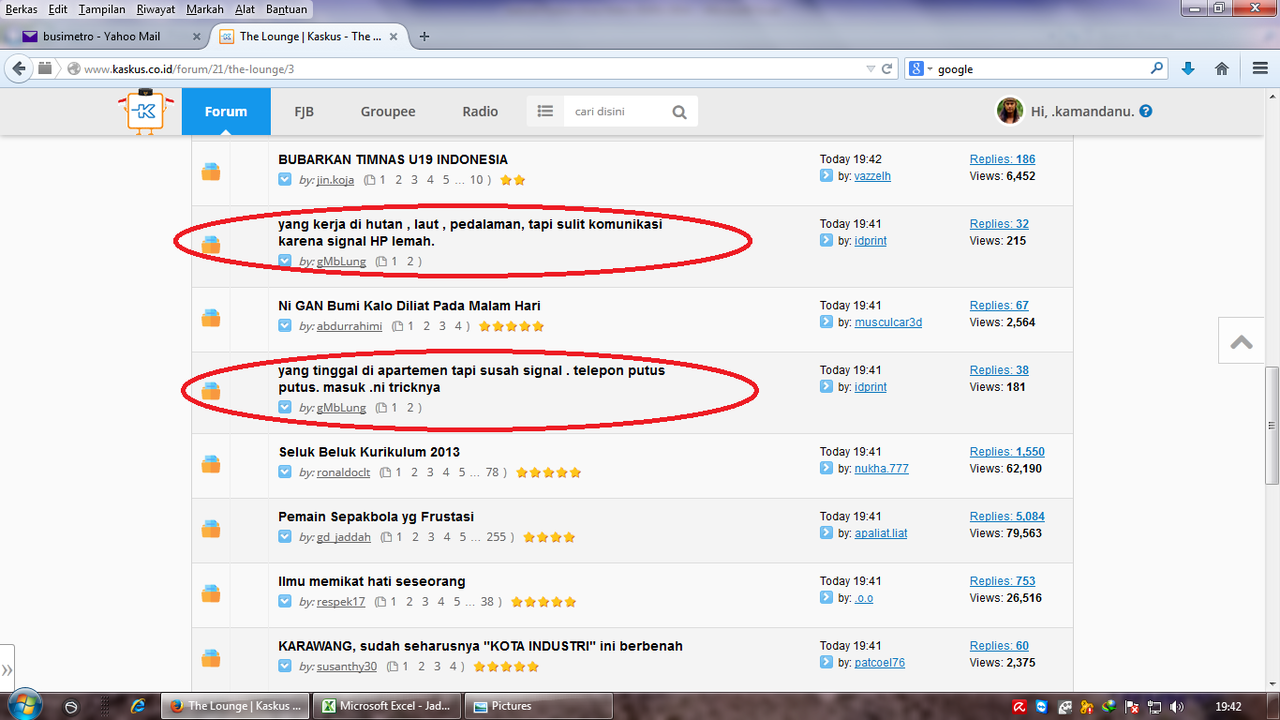Click the Kaskus logo icon
This screenshot has height=720, width=1280.
click(145, 111)
